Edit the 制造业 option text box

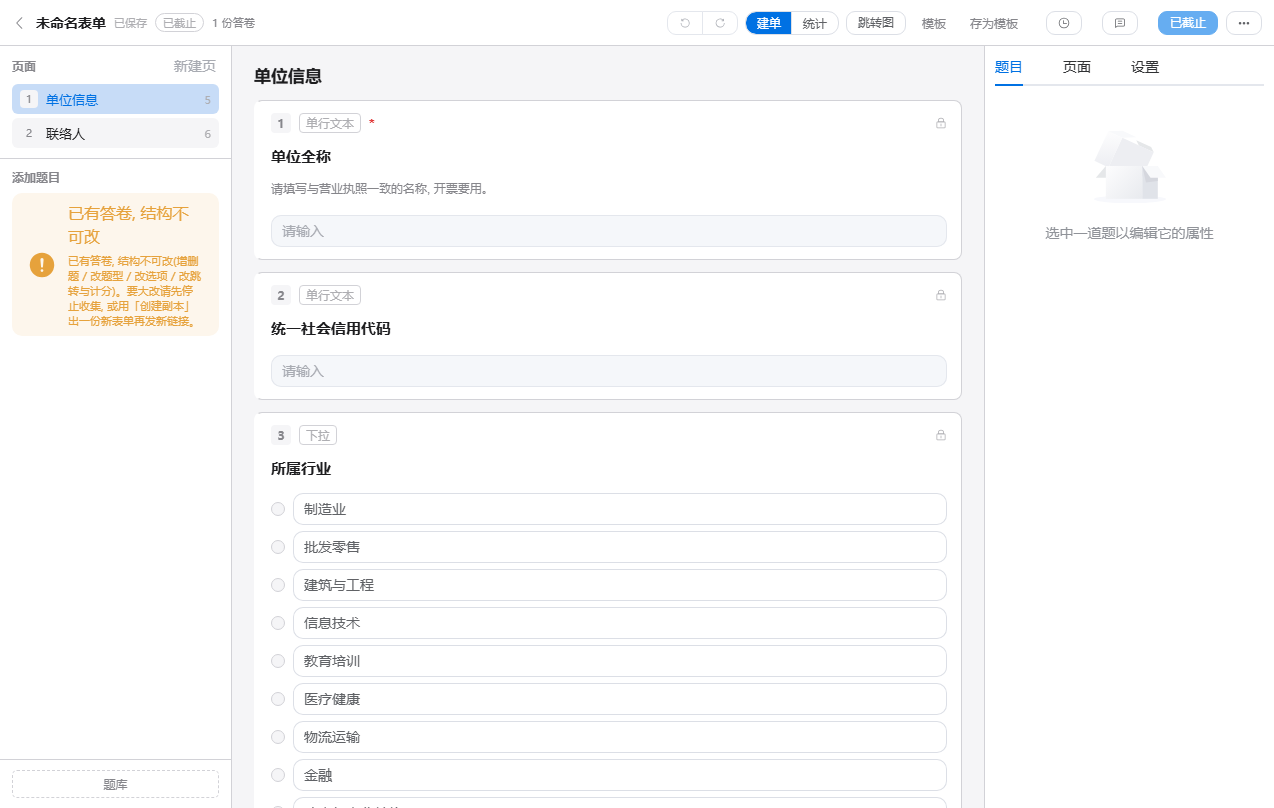pyautogui.click(x=620, y=509)
